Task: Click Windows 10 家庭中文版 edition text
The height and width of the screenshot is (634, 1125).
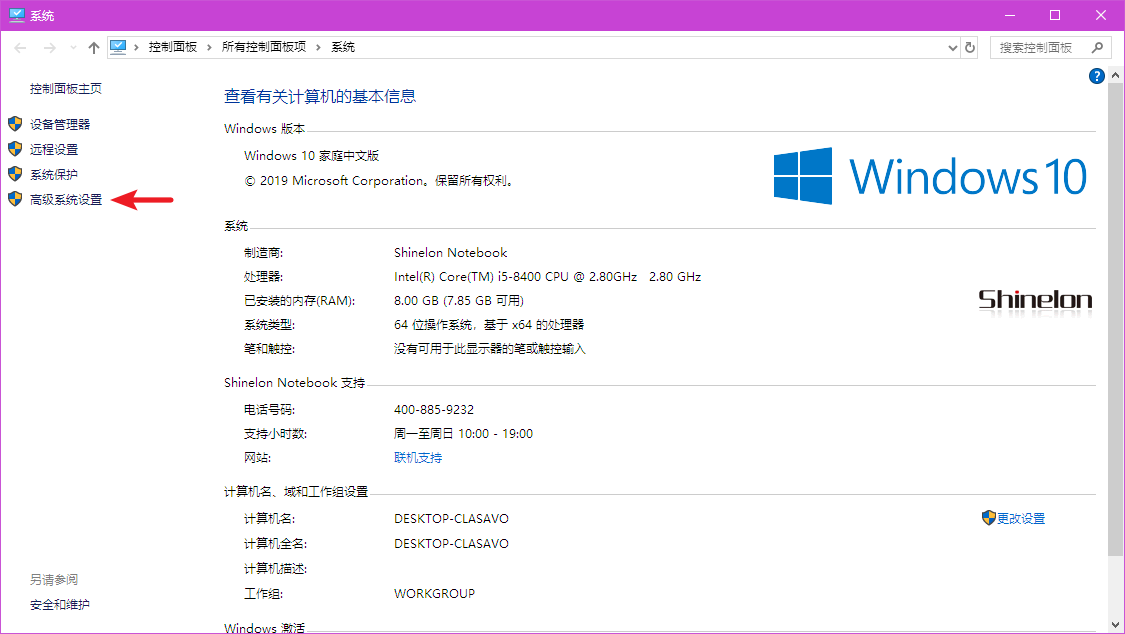Action: (311, 156)
